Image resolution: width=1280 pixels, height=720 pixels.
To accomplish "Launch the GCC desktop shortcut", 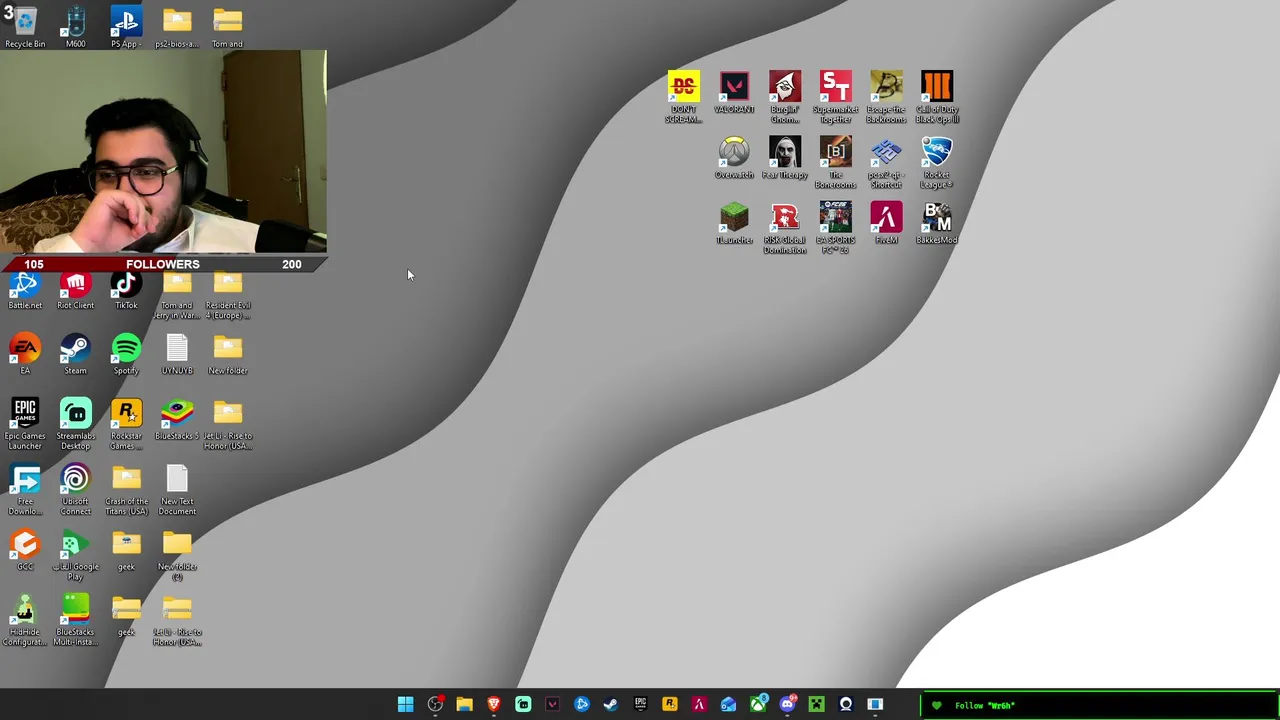I will tap(25, 550).
